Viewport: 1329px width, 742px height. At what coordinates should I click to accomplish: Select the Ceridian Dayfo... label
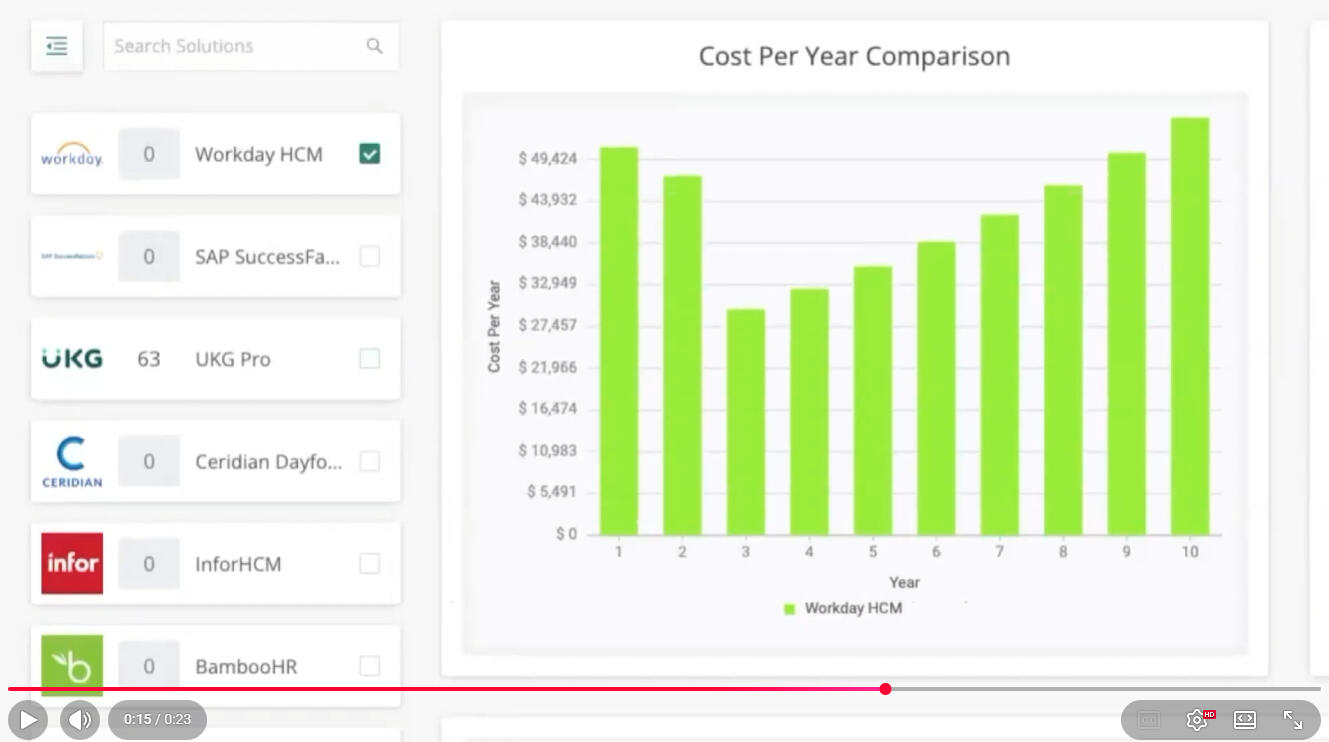268,462
